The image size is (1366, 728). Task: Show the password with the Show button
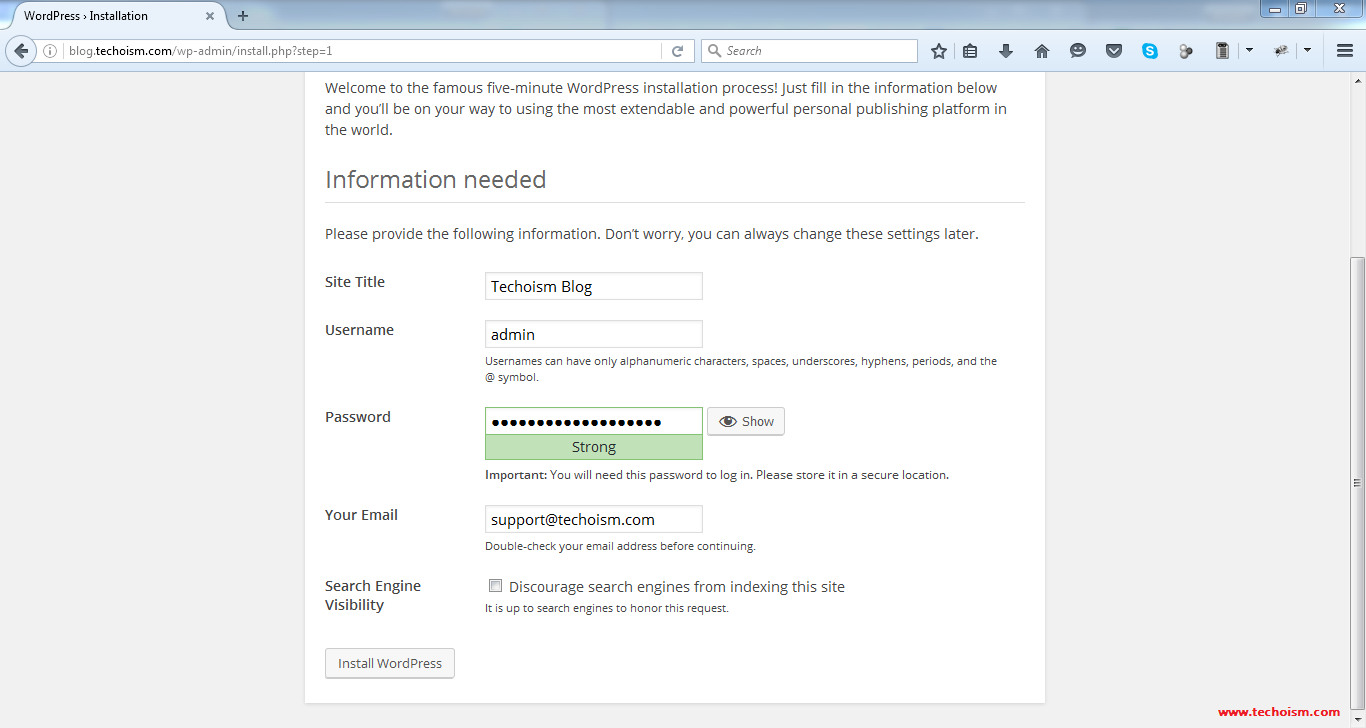pyautogui.click(x=746, y=422)
